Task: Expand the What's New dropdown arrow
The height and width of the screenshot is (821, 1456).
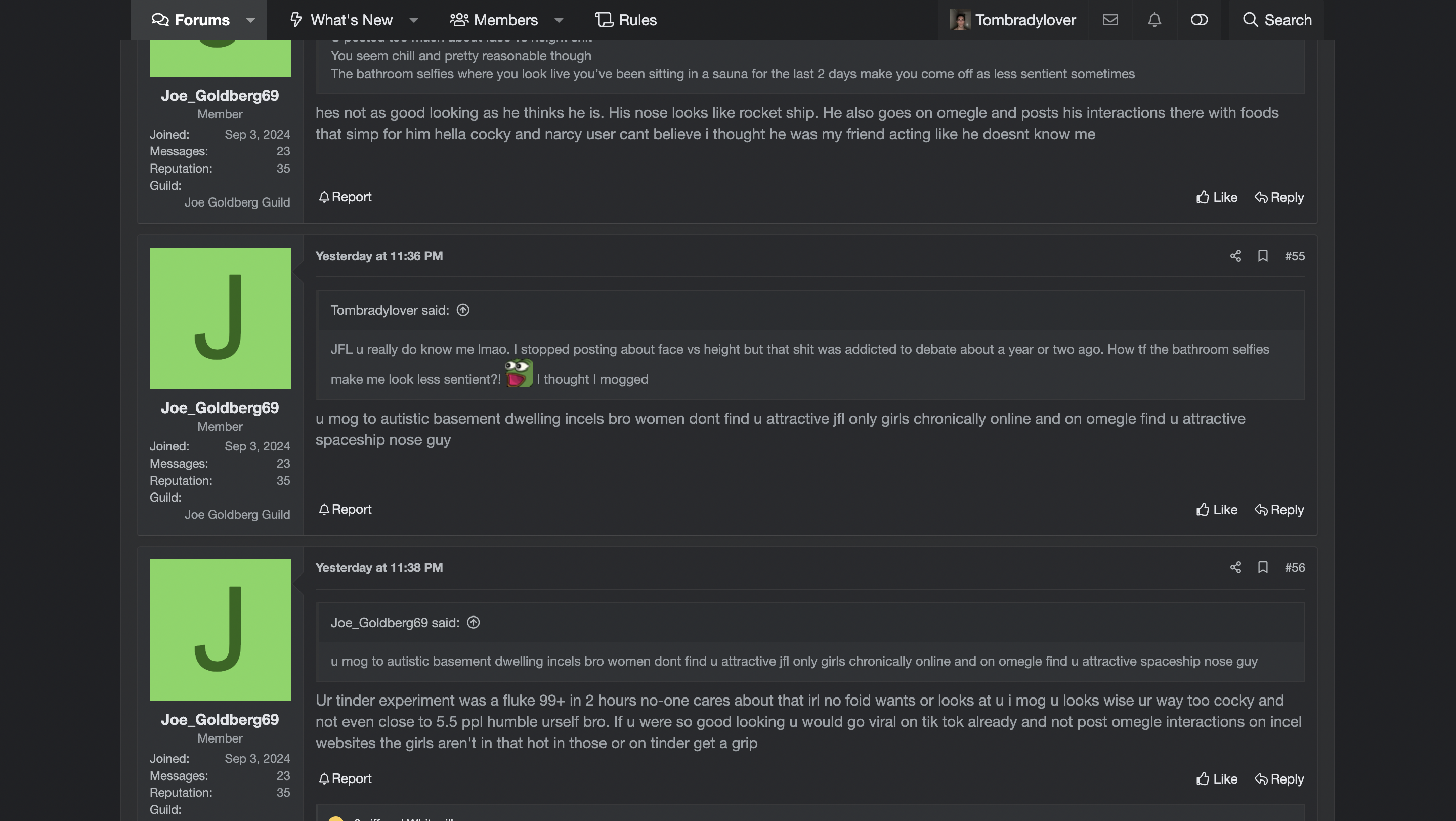Action: pos(414,20)
